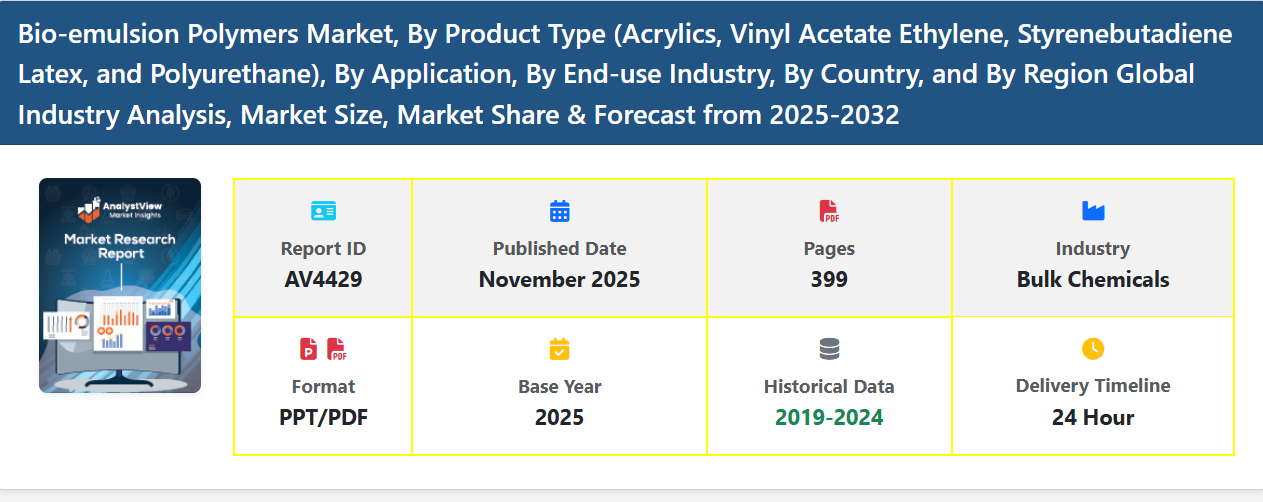1263x502 pixels.
Task: Click the AV4429 report ID value
Action: point(323,280)
